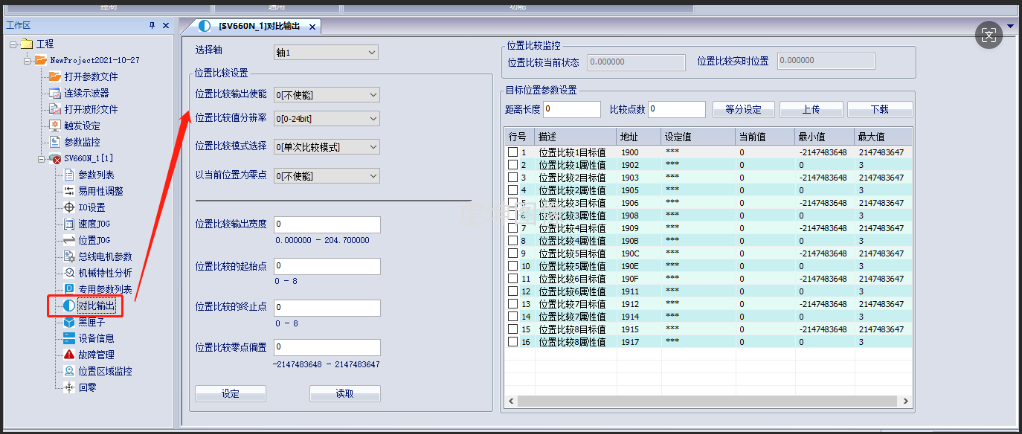Image resolution: width=1022 pixels, height=434 pixels.
Task: Click the 等分设定 button
Action: click(x=744, y=109)
